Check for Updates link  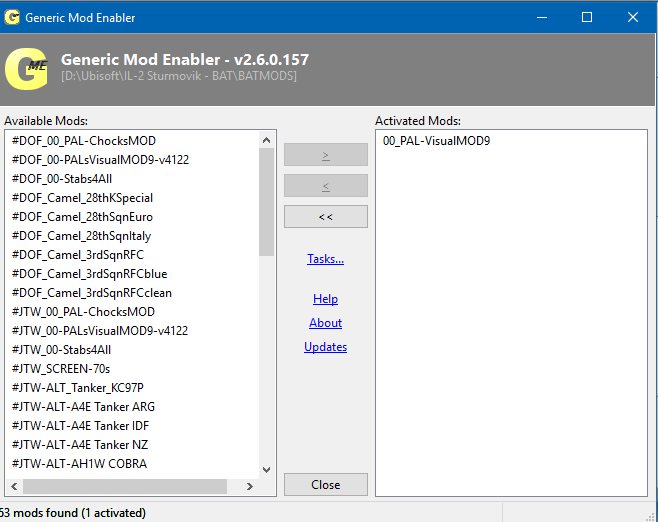(x=325, y=347)
